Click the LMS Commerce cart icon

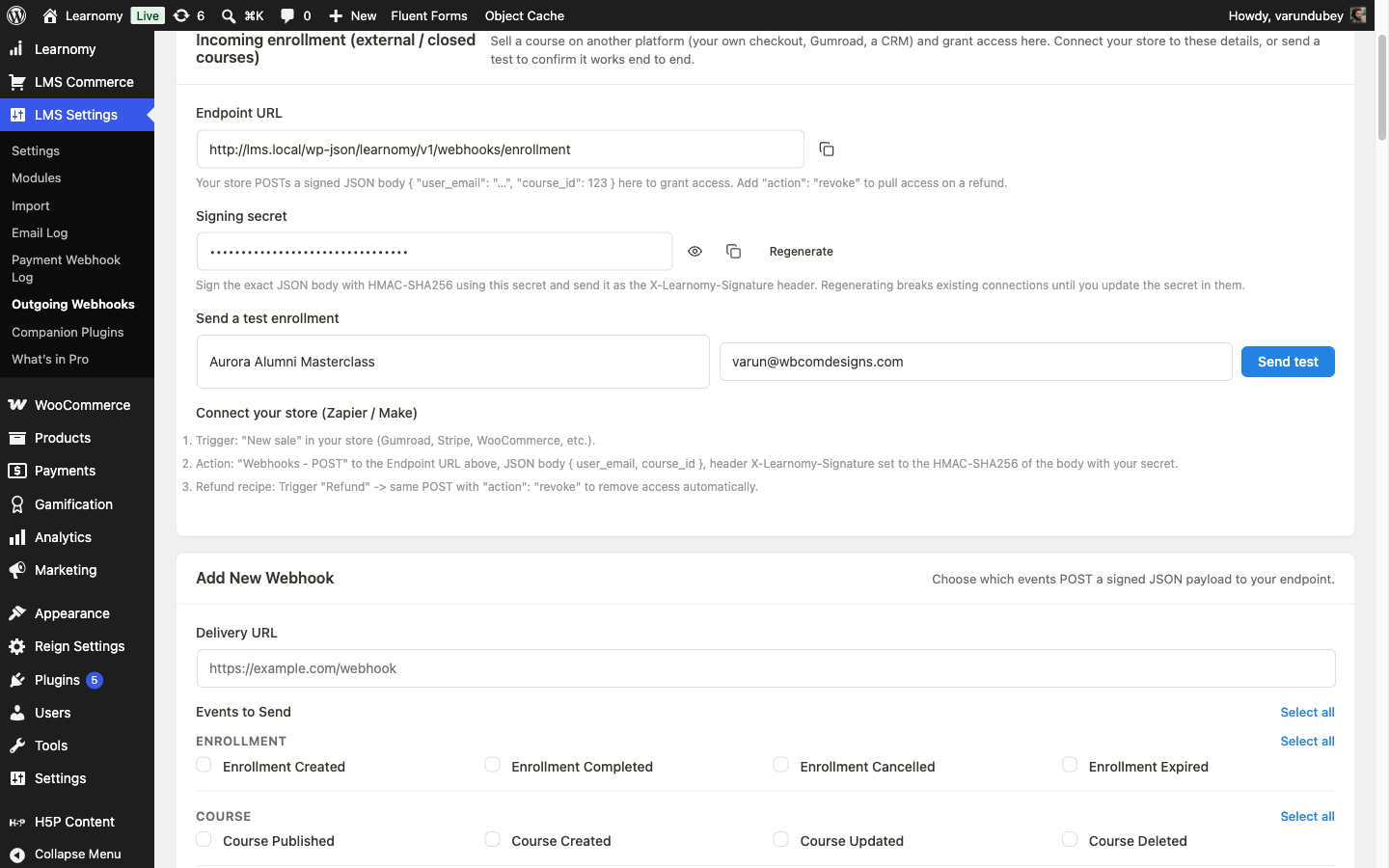(17, 82)
